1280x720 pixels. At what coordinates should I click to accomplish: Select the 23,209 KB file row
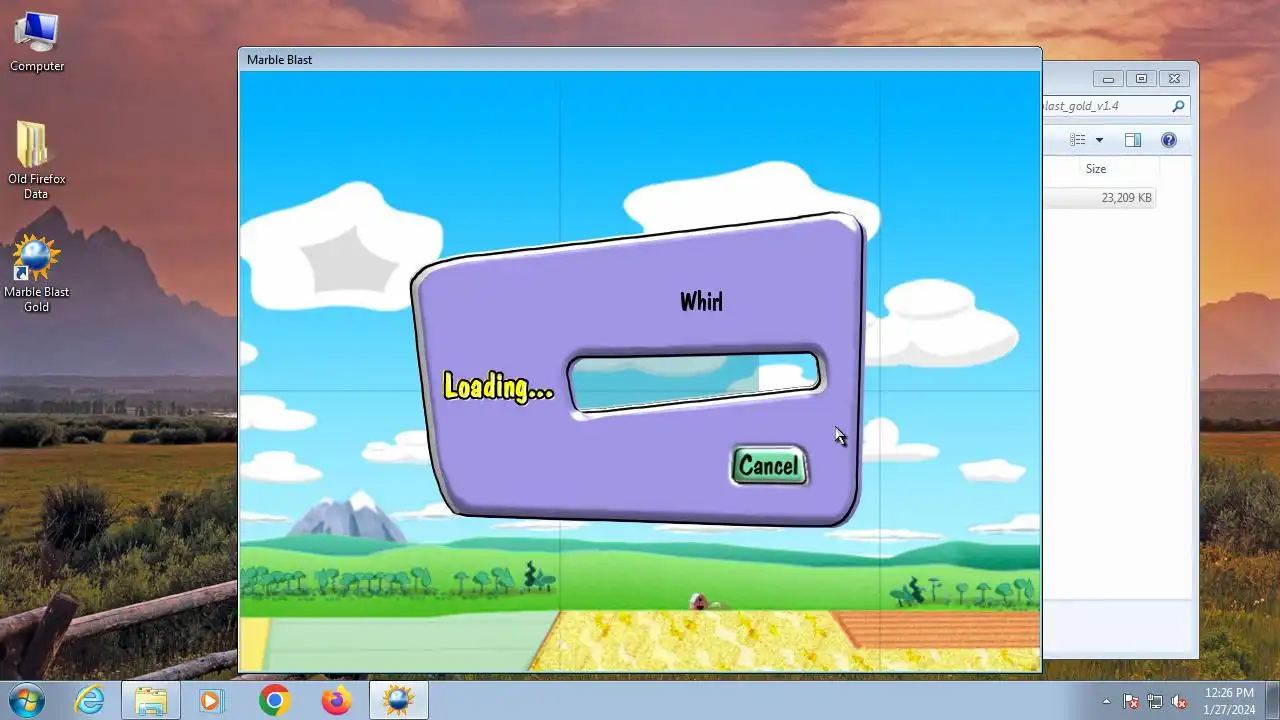click(1099, 198)
